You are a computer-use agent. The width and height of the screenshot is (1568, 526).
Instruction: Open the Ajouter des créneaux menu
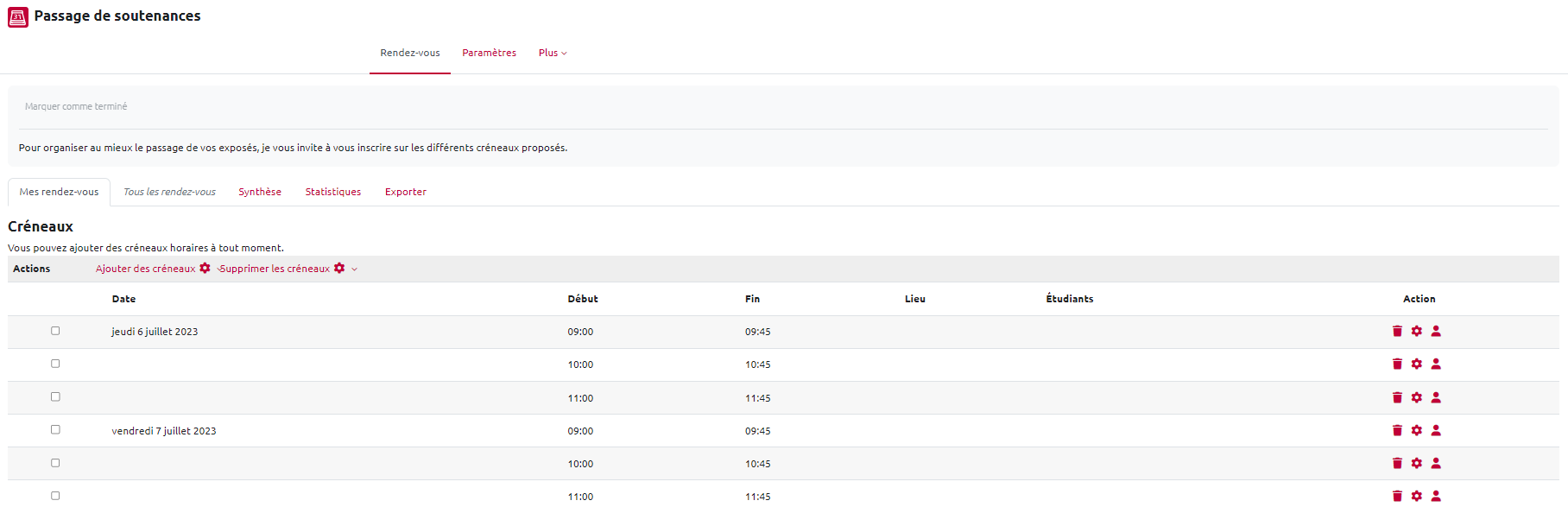pos(153,269)
